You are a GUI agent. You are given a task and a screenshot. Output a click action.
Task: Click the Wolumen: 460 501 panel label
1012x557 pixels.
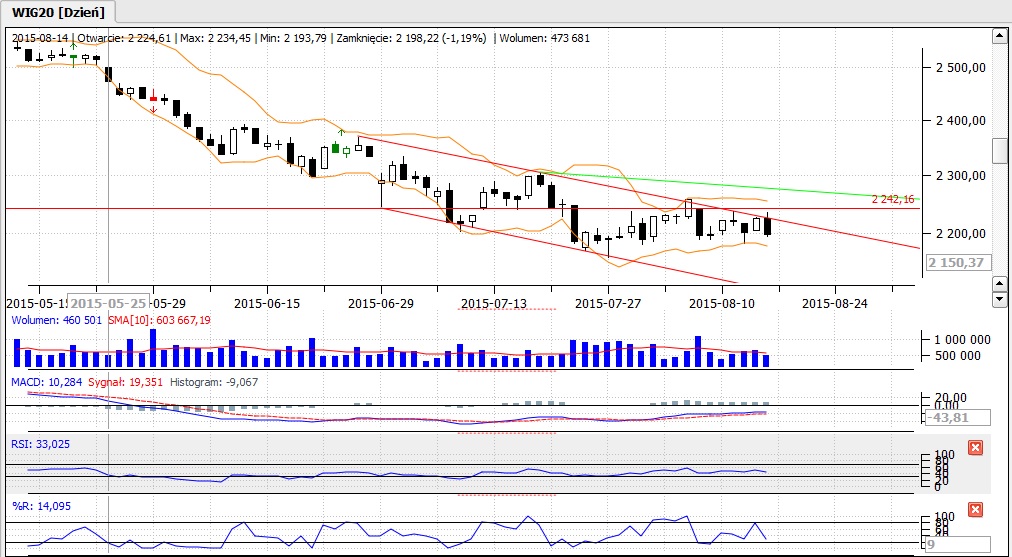tap(57, 320)
